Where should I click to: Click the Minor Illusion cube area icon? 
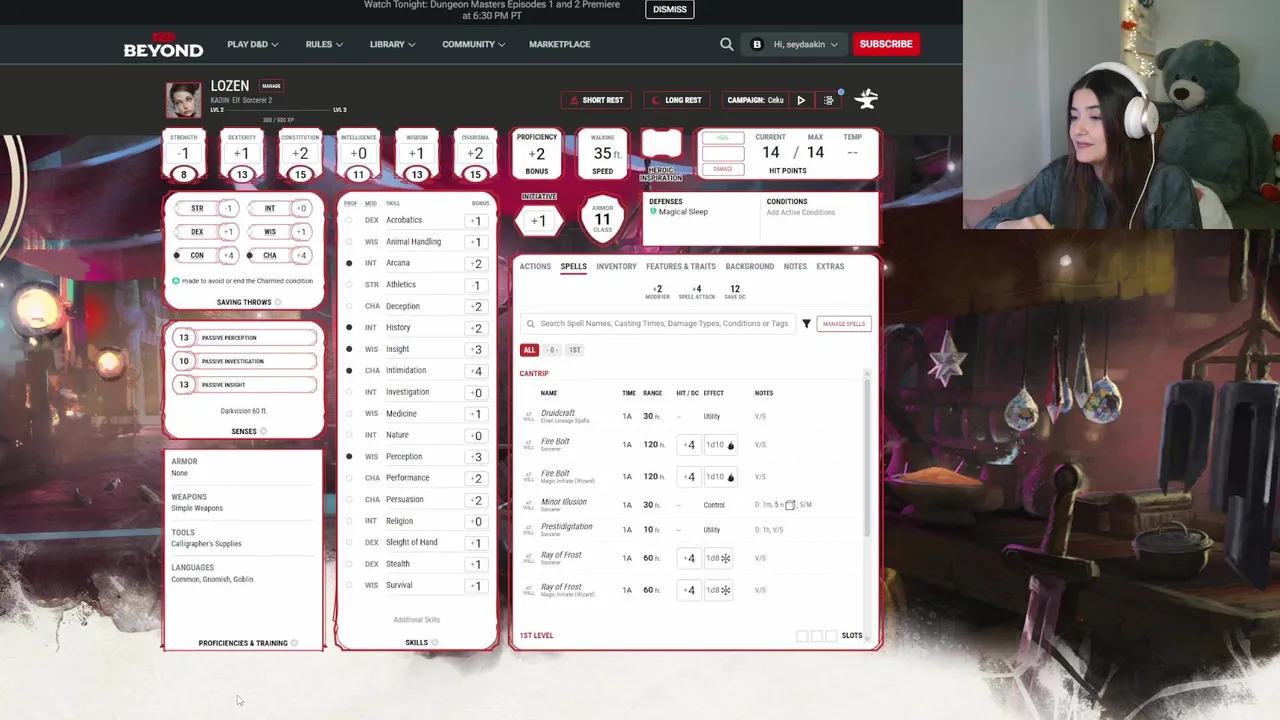[790, 505]
